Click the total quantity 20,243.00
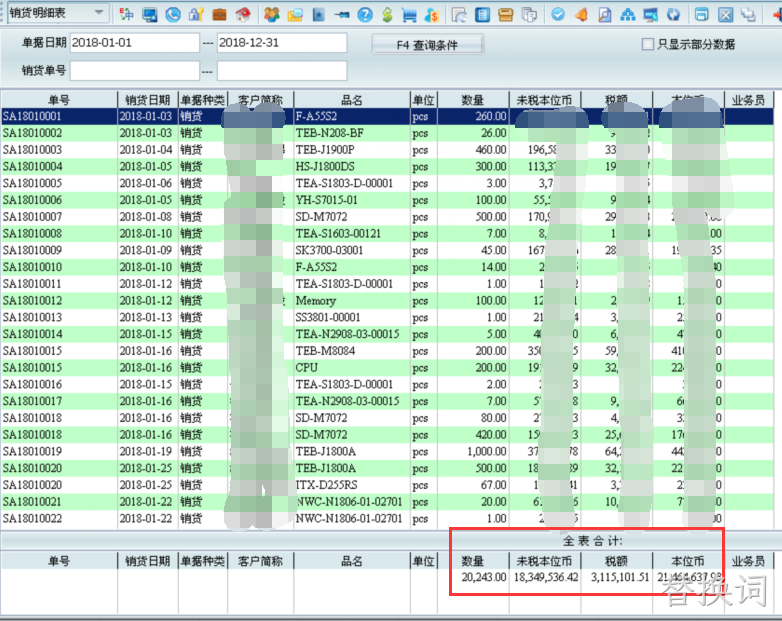The image size is (782, 621). [x=484, y=577]
